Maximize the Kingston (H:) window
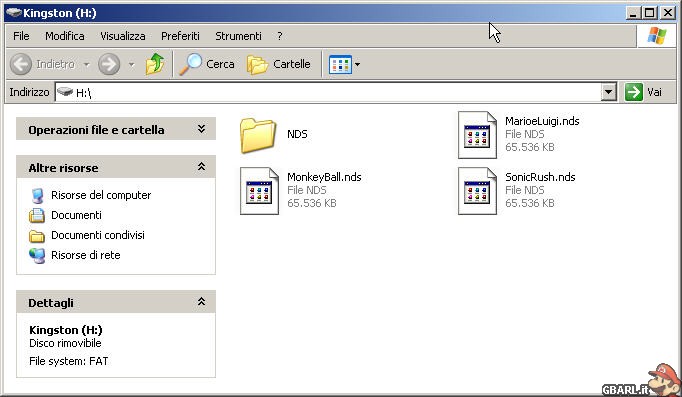The width and height of the screenshot is (682, 397). point(649,13)
